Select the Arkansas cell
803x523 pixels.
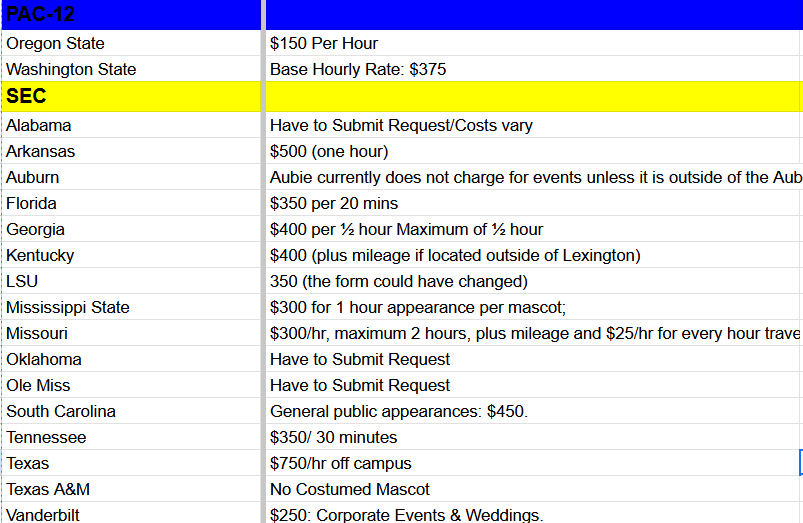[x=131, y=151]
